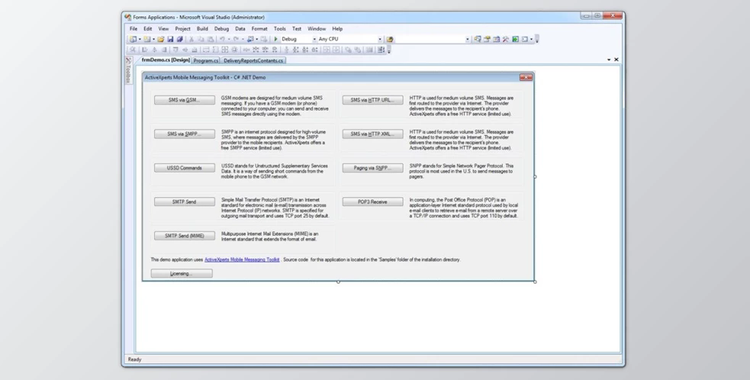Open the Toolbox hammer-and-wrench toolbar icon
The height and width of the screenshot is (380, 750).
coord(506,39)
